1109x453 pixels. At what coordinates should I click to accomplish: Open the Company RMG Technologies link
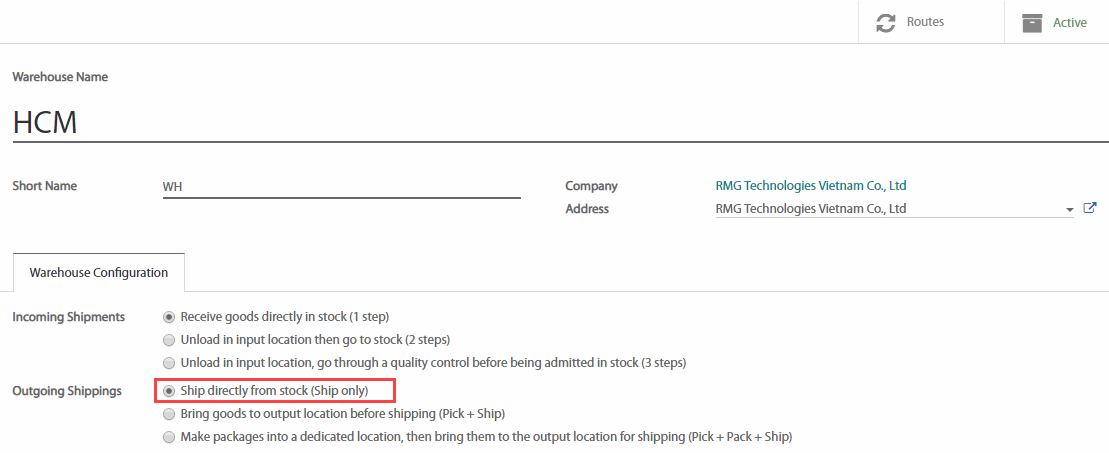click(810, 186)
